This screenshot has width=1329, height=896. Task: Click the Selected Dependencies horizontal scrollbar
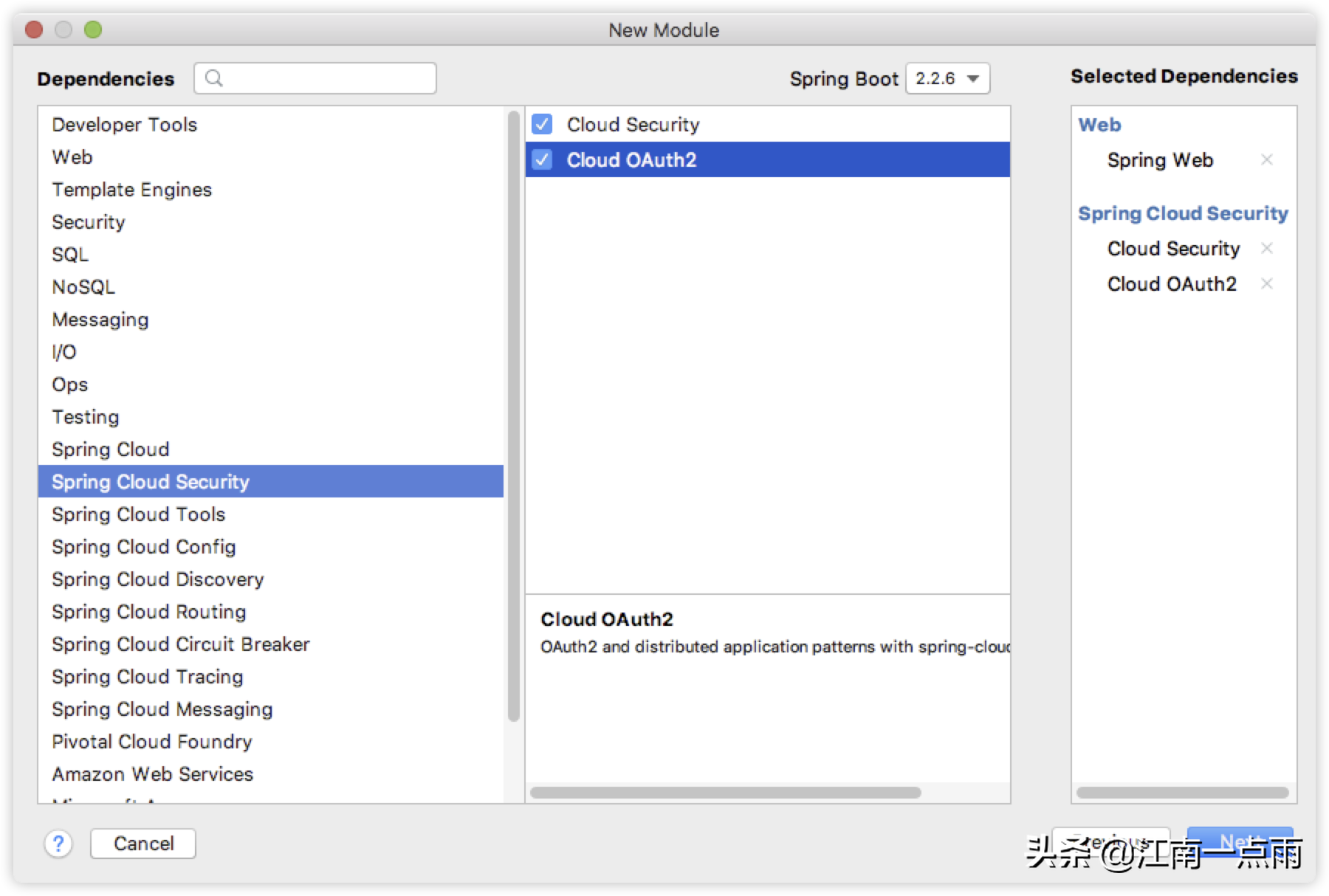(x=1182, y=793)
